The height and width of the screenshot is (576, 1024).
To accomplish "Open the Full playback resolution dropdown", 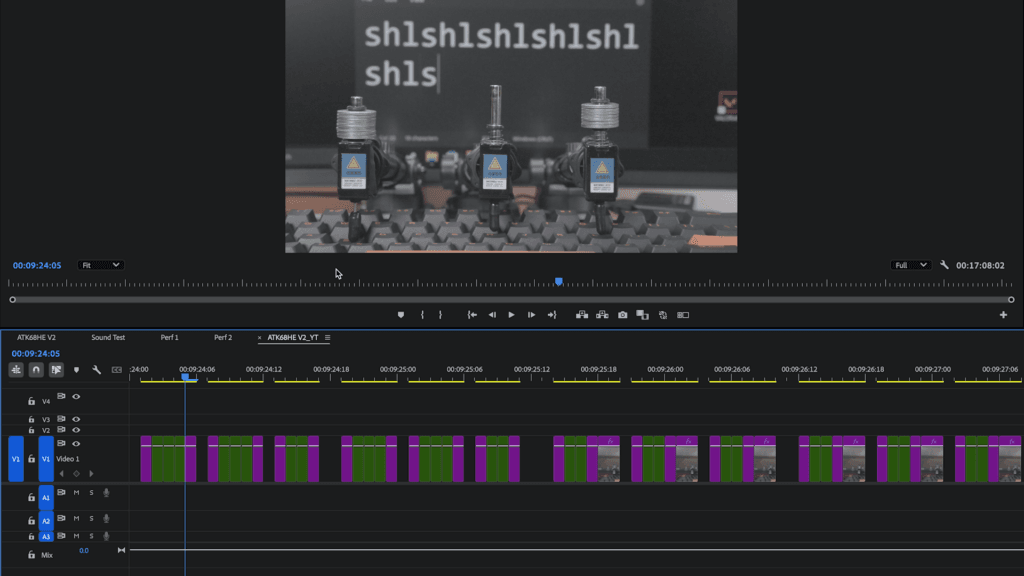I will coord(910,265).
